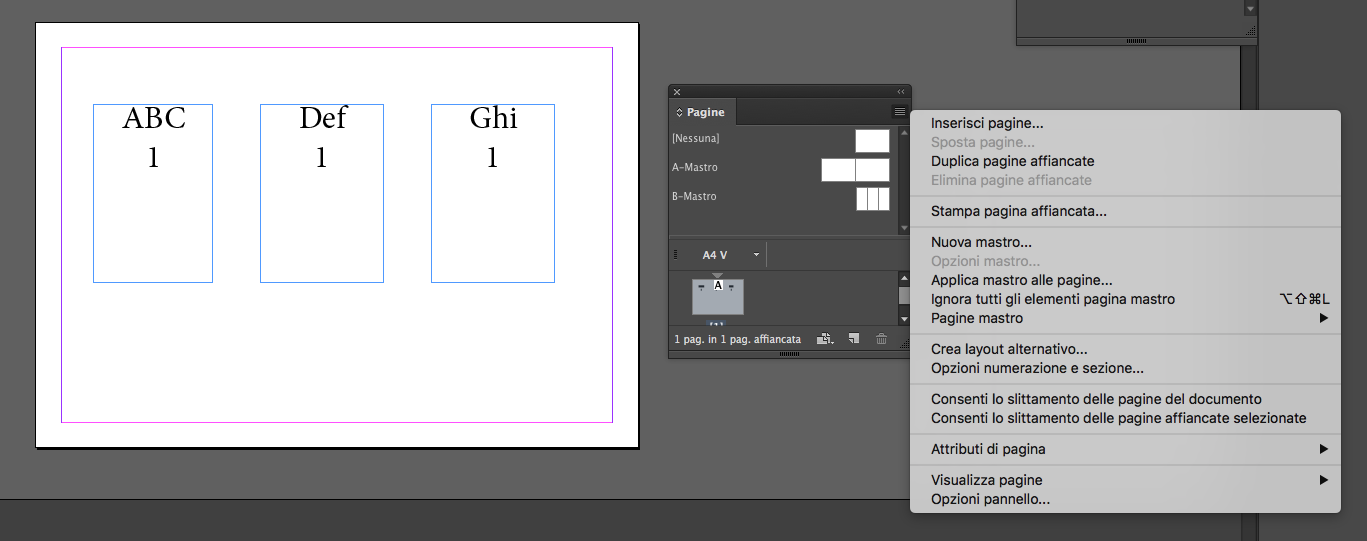Screen dimensions: 1367x541
Task: Click the Ghi text frame on the page
Action: 493,193
